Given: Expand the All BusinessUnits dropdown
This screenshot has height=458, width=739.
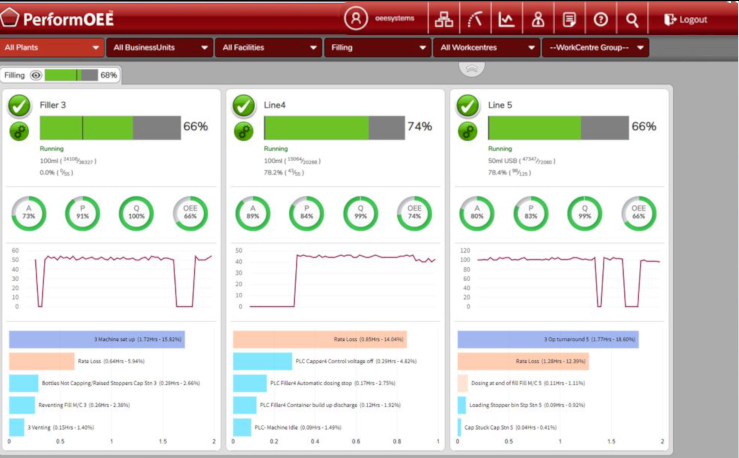Looking at the screenshot, I should [x=160, y=47].
